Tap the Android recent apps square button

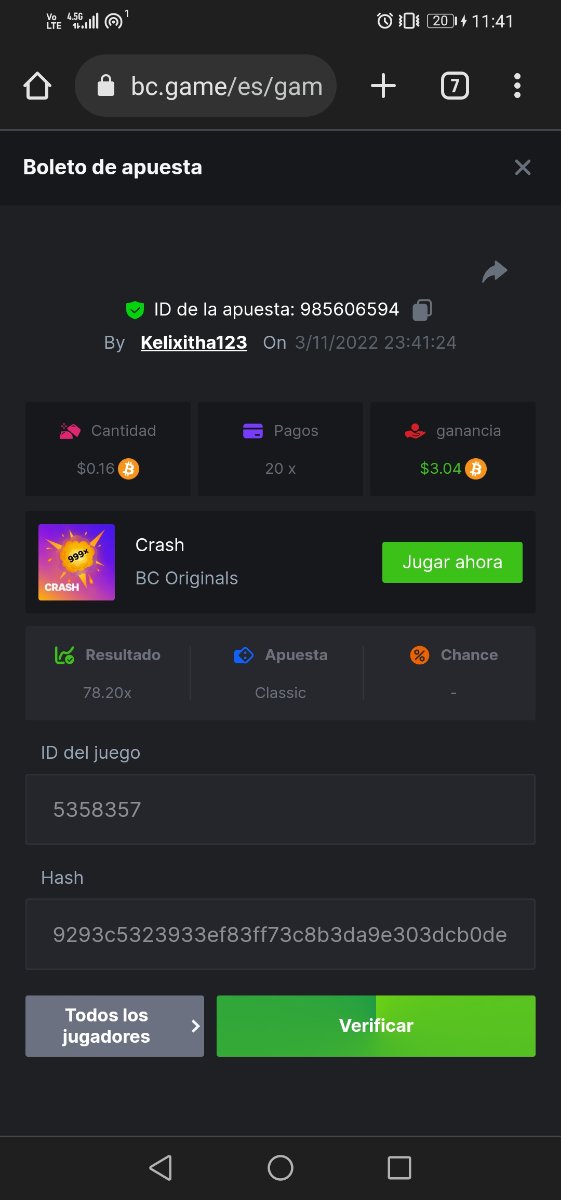point(399,1167)
